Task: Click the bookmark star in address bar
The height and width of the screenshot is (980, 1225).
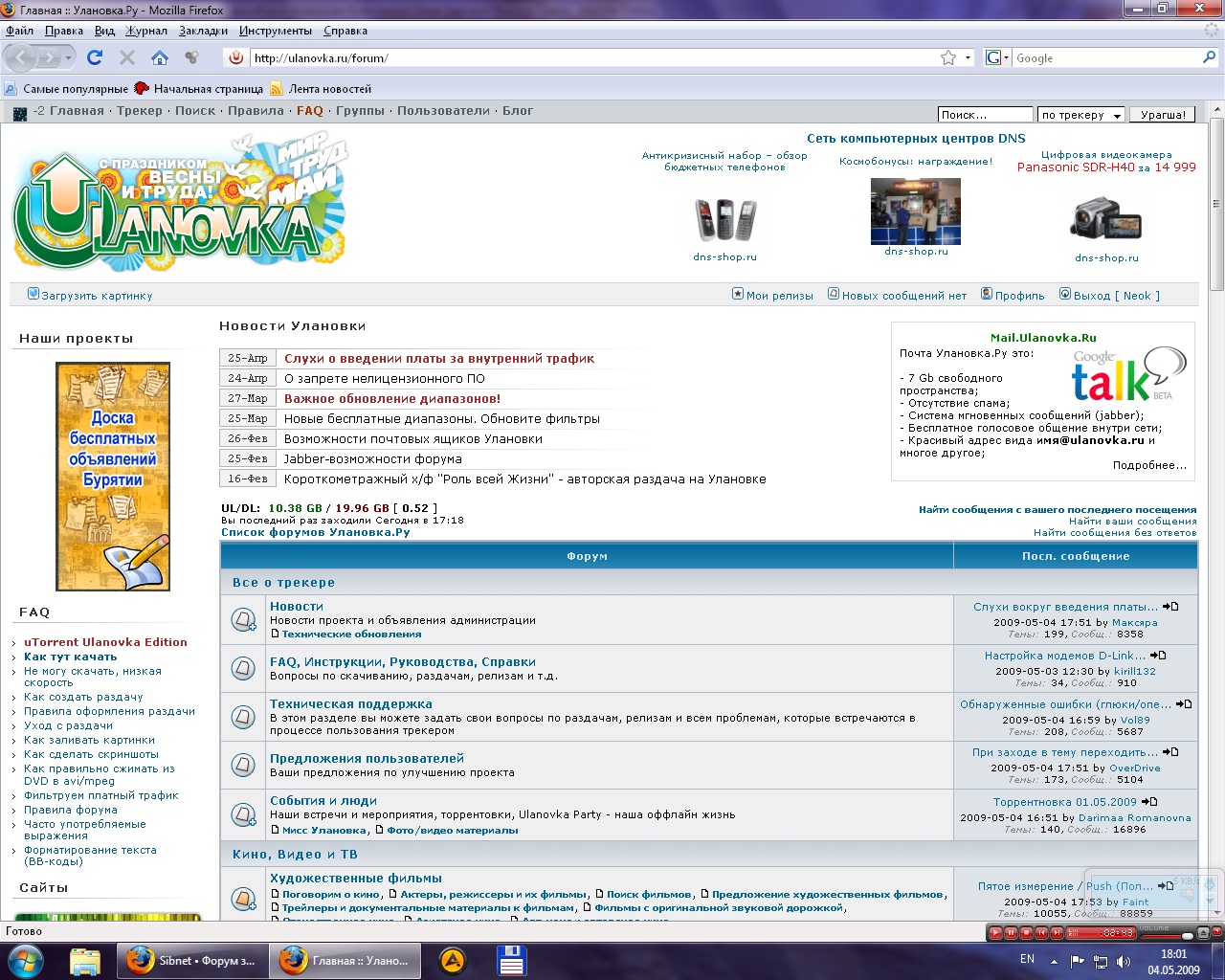Action: (x=947, y=57)
